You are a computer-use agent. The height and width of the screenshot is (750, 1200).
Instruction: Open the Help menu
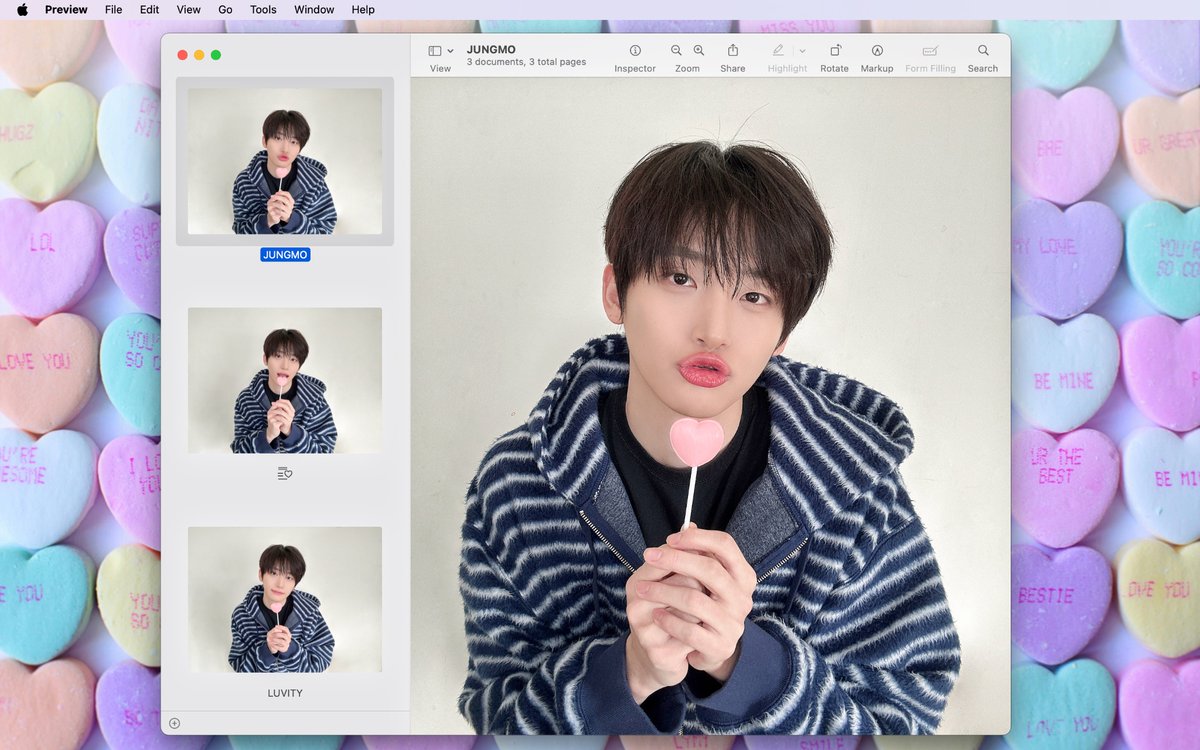click(363, 10)
